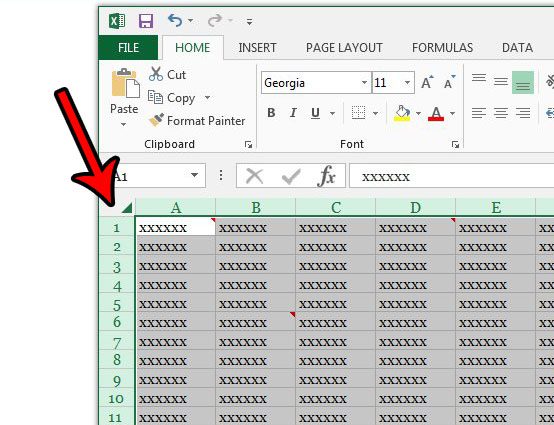This screenshot has height=425, width=554.
Task: Set Middle Align for cells
Action: coord(501,82)
